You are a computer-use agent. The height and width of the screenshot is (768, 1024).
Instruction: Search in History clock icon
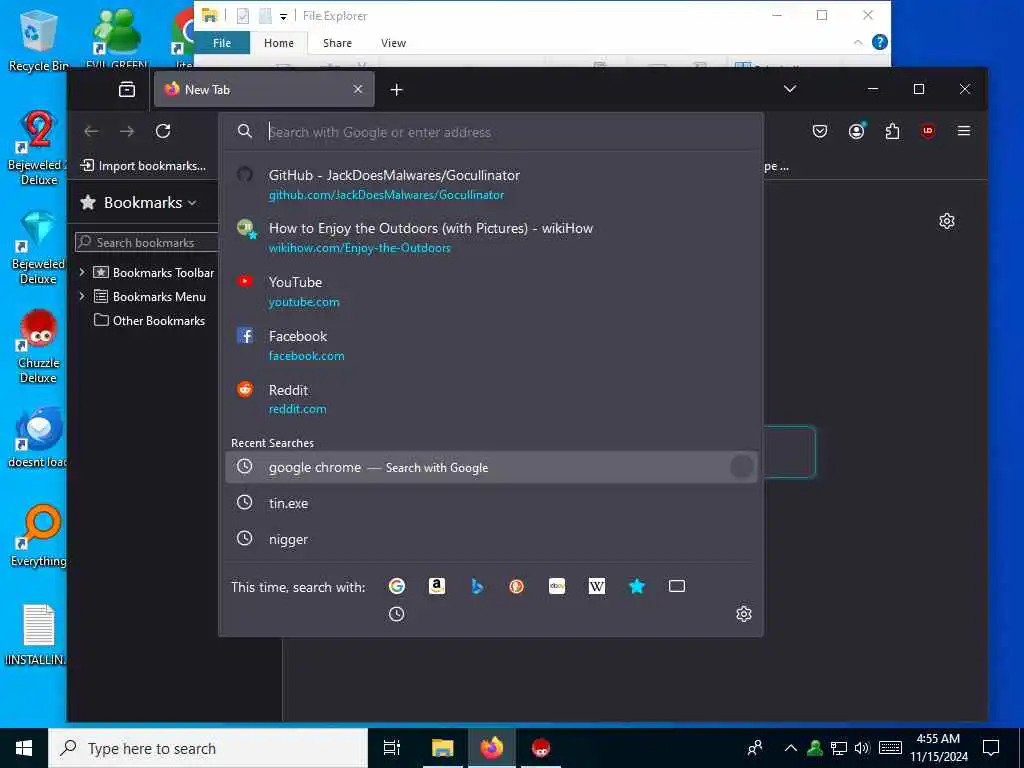(x=396, y=614)
